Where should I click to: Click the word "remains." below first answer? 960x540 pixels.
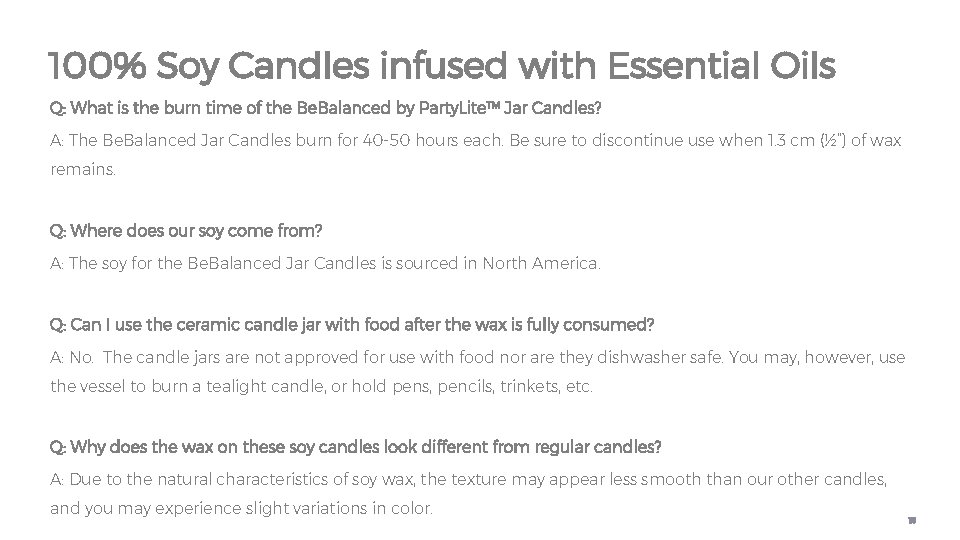click(83, 171)
